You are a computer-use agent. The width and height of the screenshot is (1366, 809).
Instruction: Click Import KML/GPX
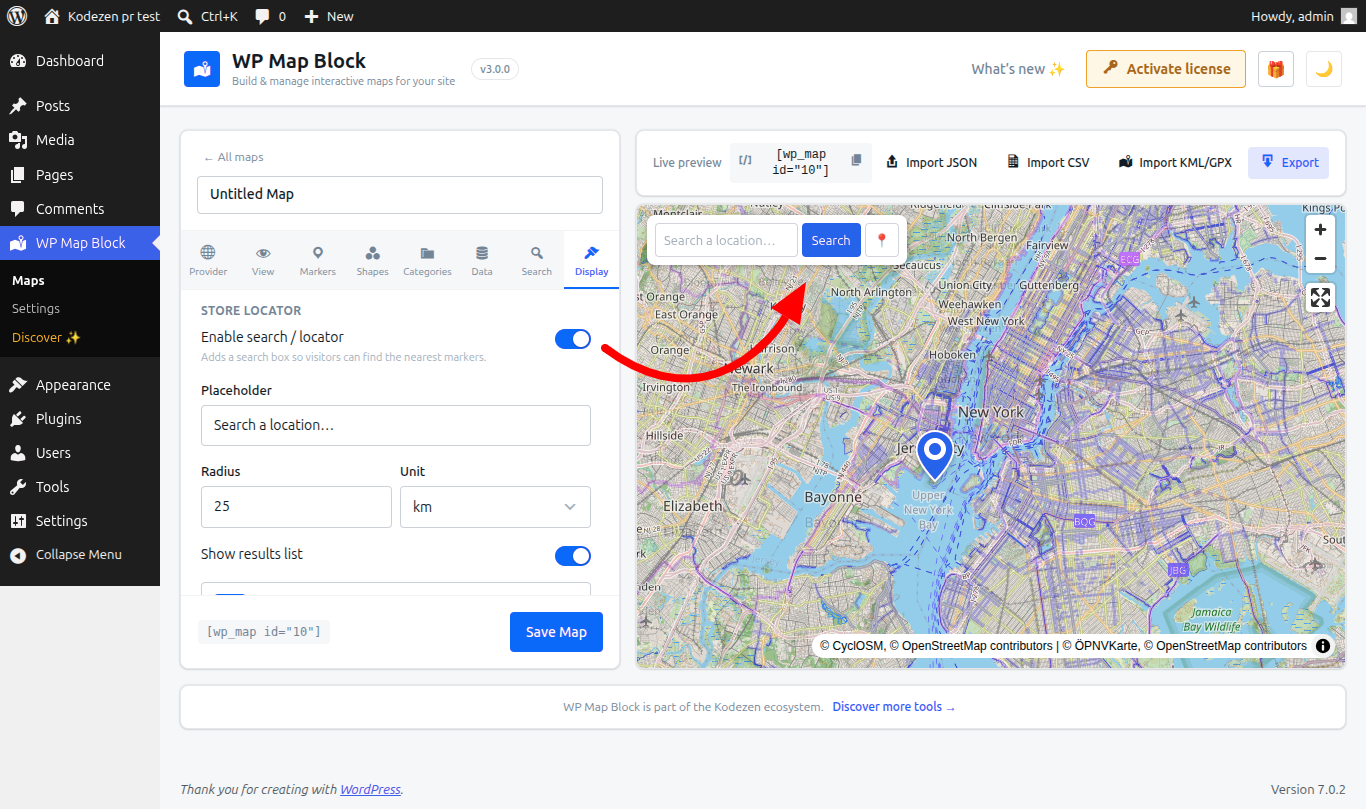point(1175,162)
